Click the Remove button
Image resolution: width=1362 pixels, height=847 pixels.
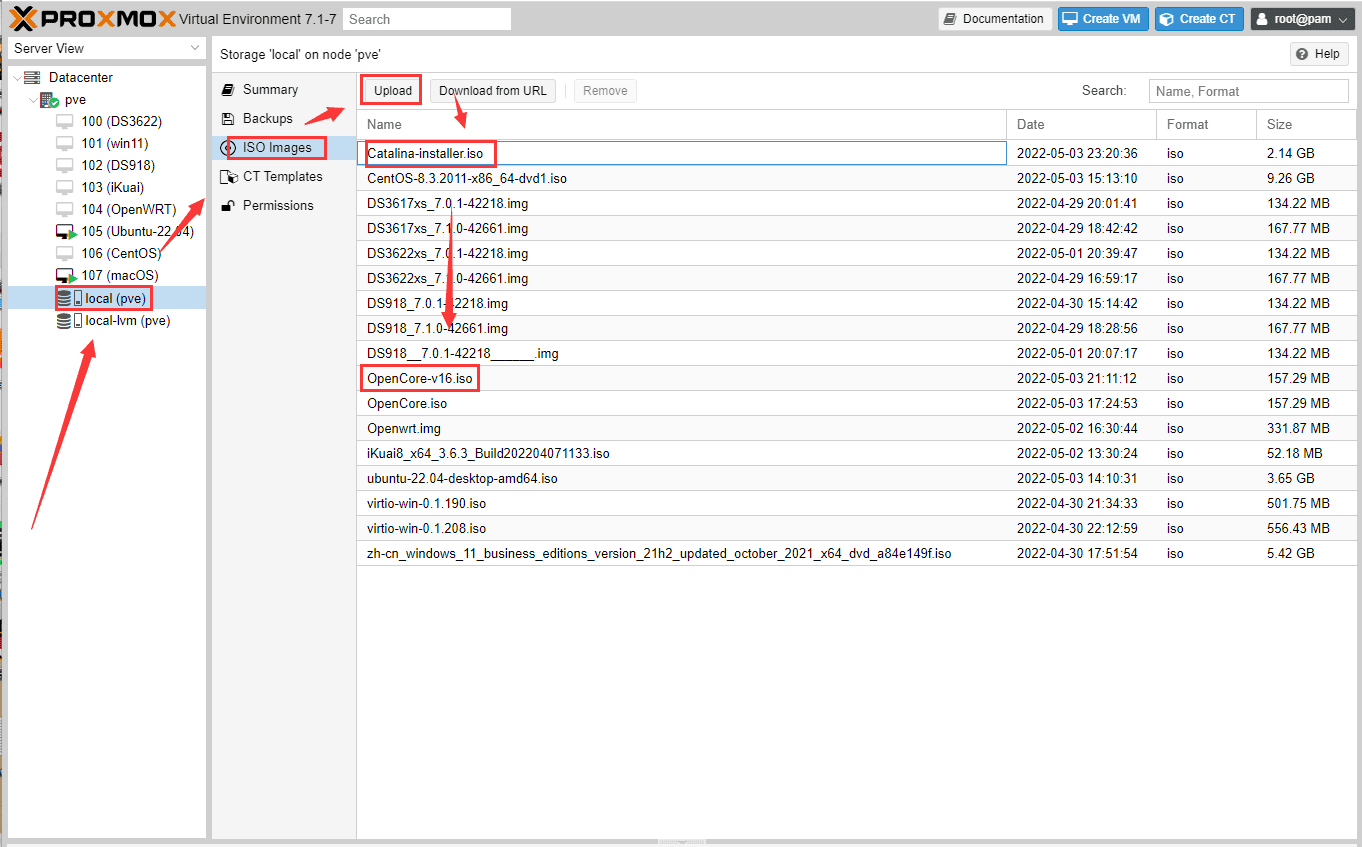click(605, 90)
